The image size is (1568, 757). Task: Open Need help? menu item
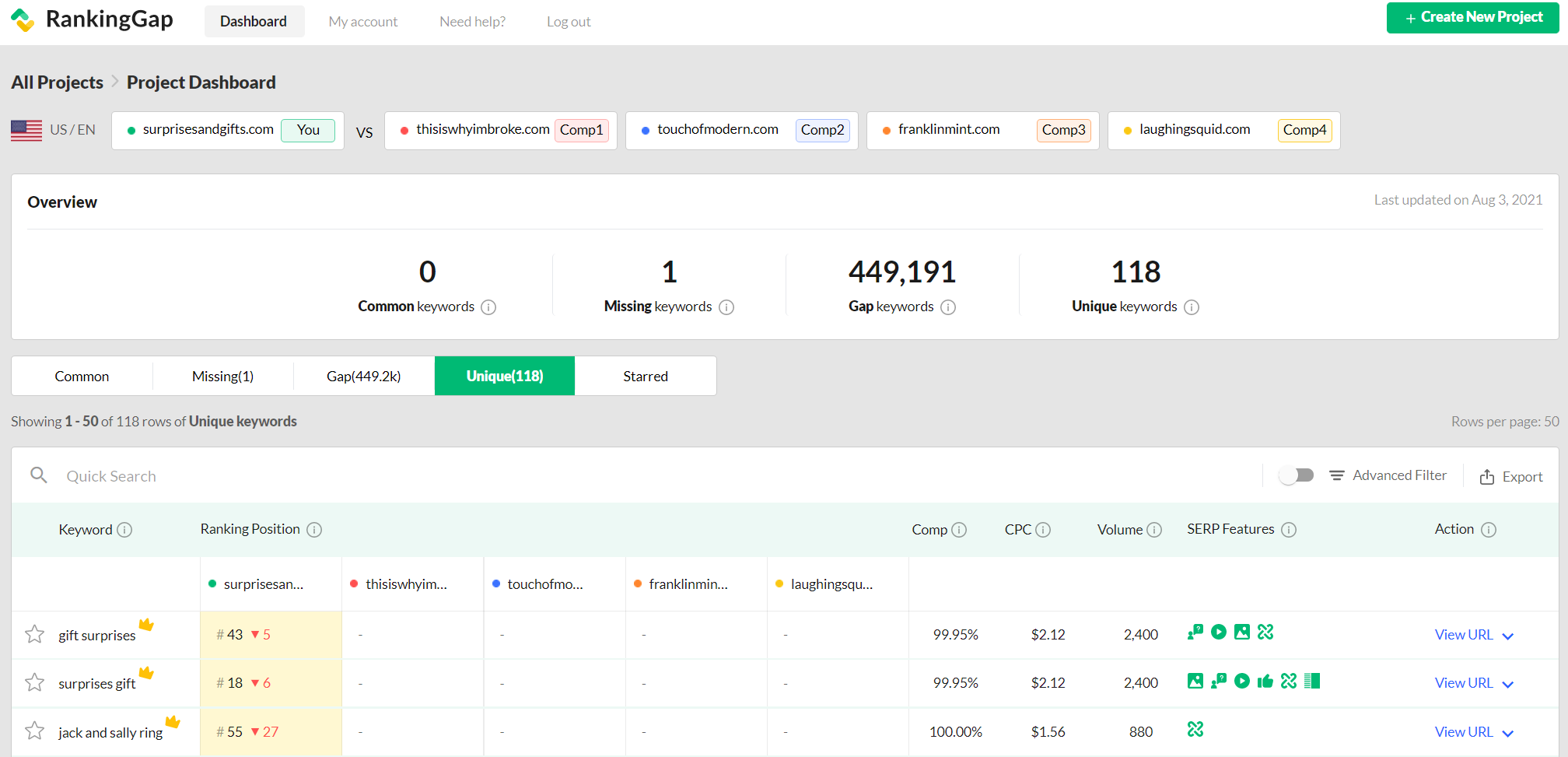pyautogui.click(x=472, y=22)
